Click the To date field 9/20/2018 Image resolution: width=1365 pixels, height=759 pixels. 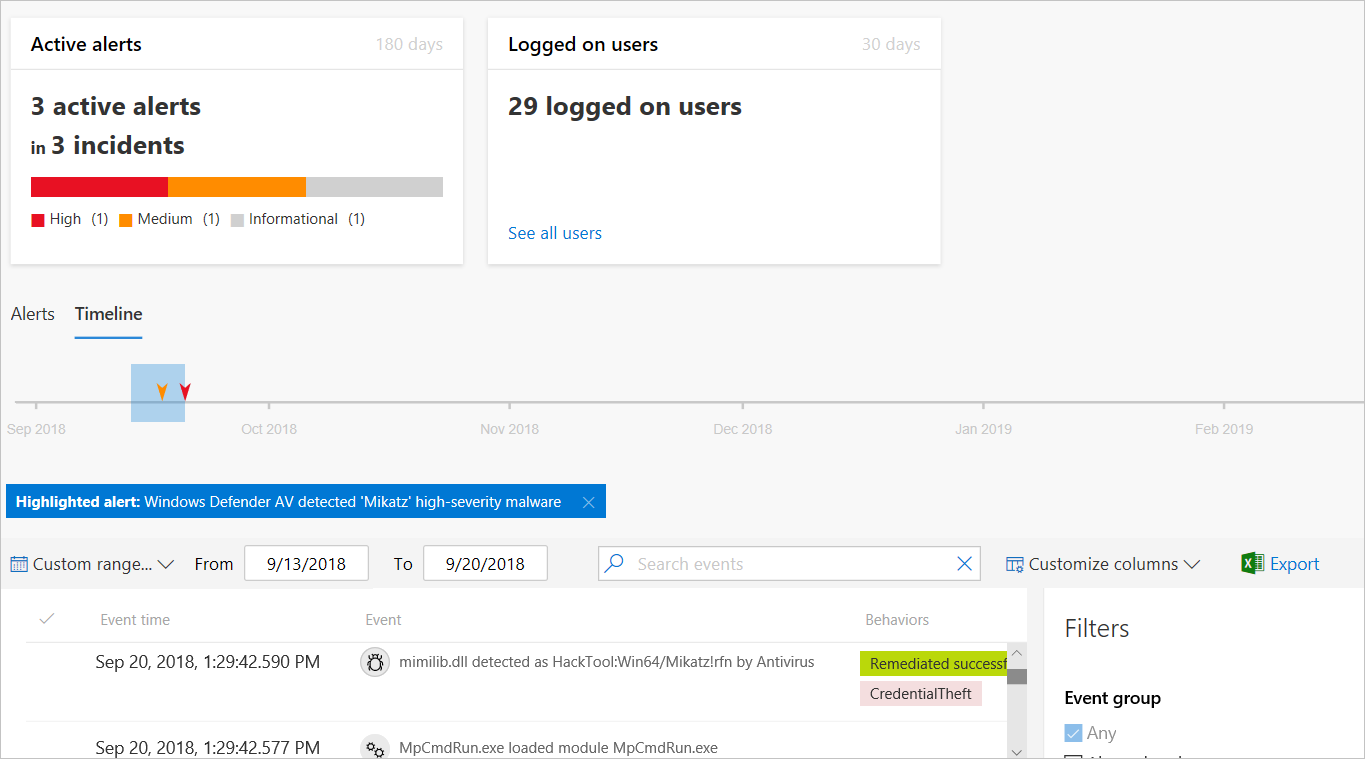[485, 564]
